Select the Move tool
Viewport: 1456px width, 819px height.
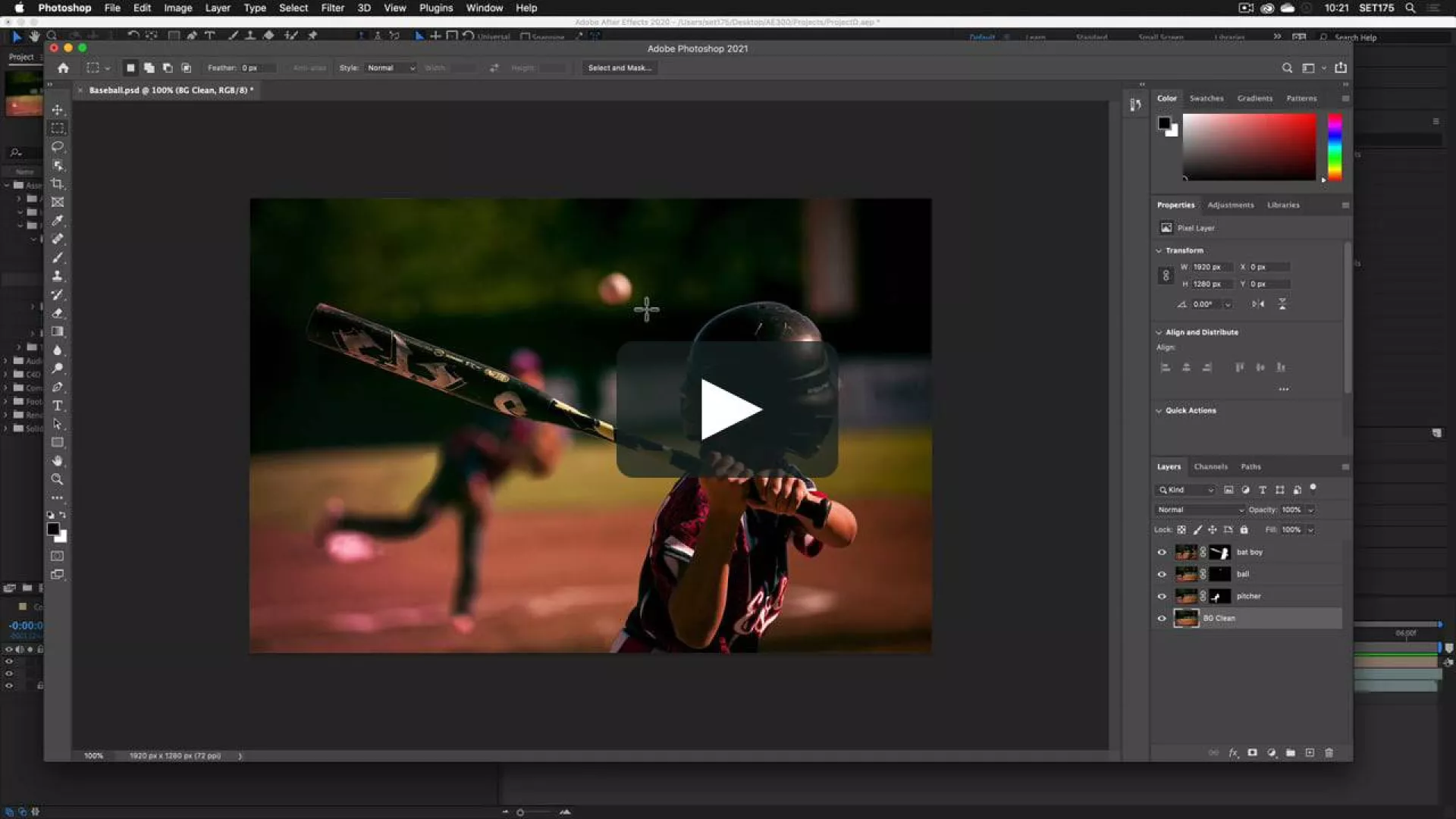[x=58, y=110]
